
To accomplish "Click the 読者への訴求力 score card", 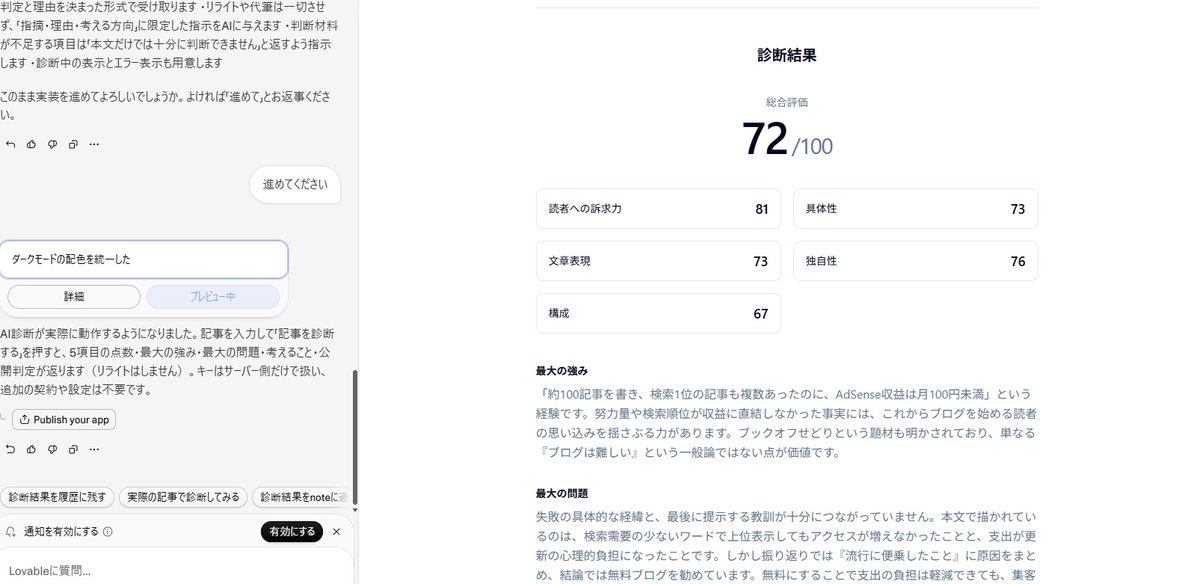I will (x=658, y=209).
